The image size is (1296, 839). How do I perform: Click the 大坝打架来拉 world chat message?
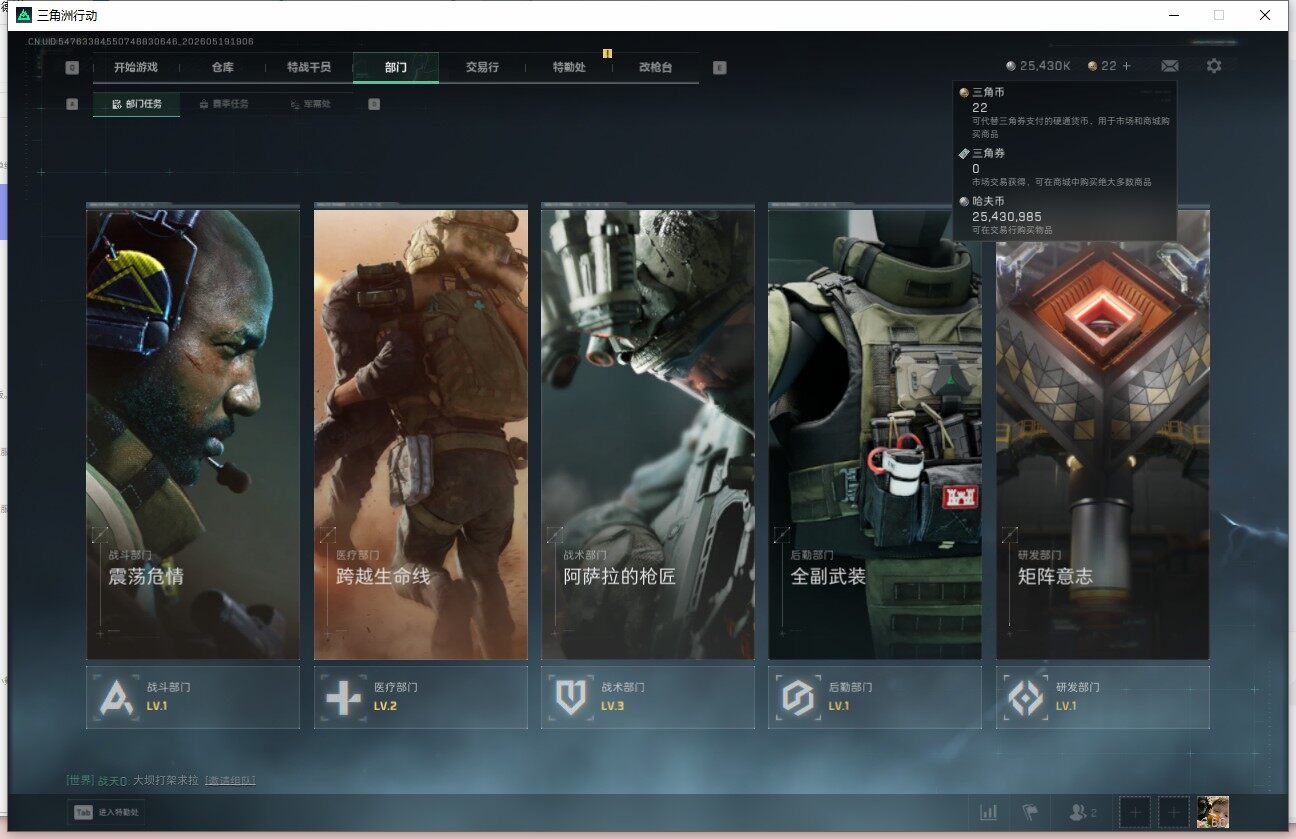(x=166, y=780)
